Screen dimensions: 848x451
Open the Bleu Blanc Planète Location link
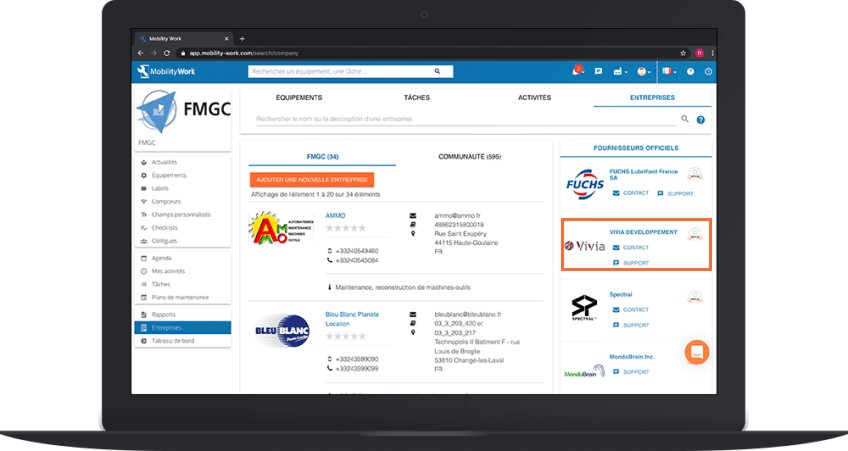(x=352, y=319)
